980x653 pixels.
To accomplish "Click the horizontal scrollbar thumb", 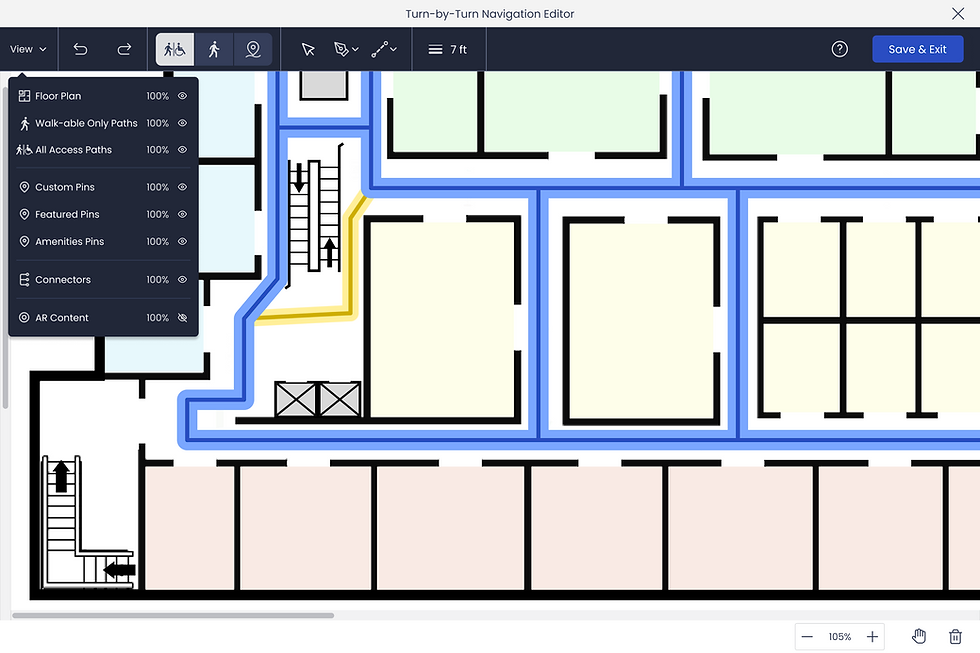I will (172, 616).
